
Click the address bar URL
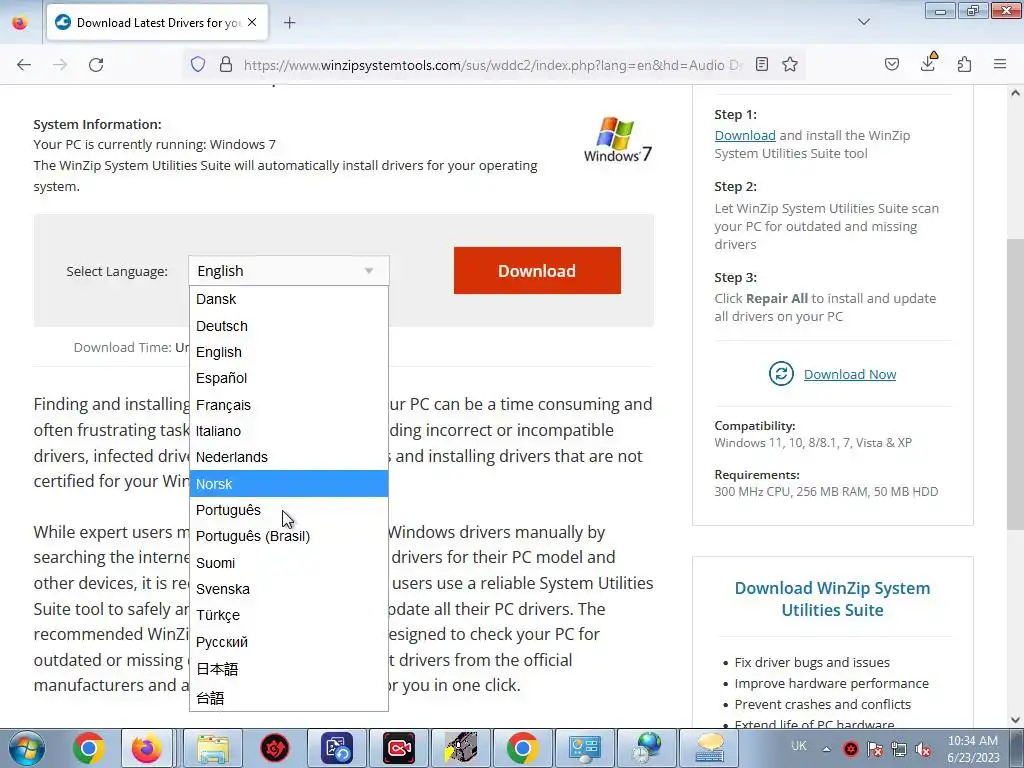click(x=492, y=65)
